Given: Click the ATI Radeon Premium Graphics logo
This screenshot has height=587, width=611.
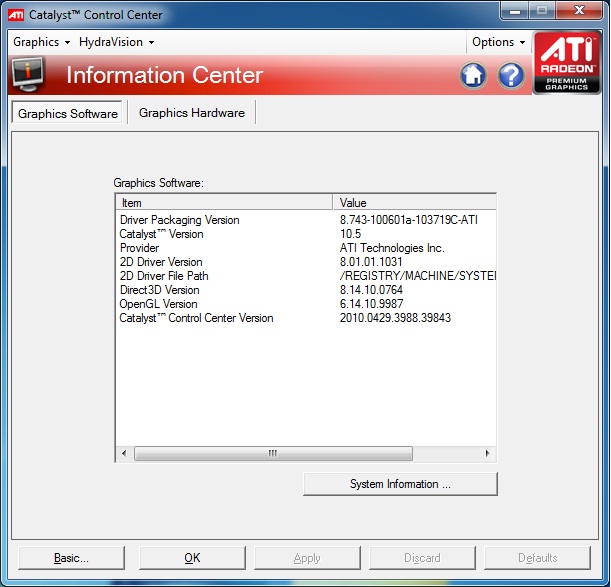Looking at the screenshot, I should pos(567,62).
